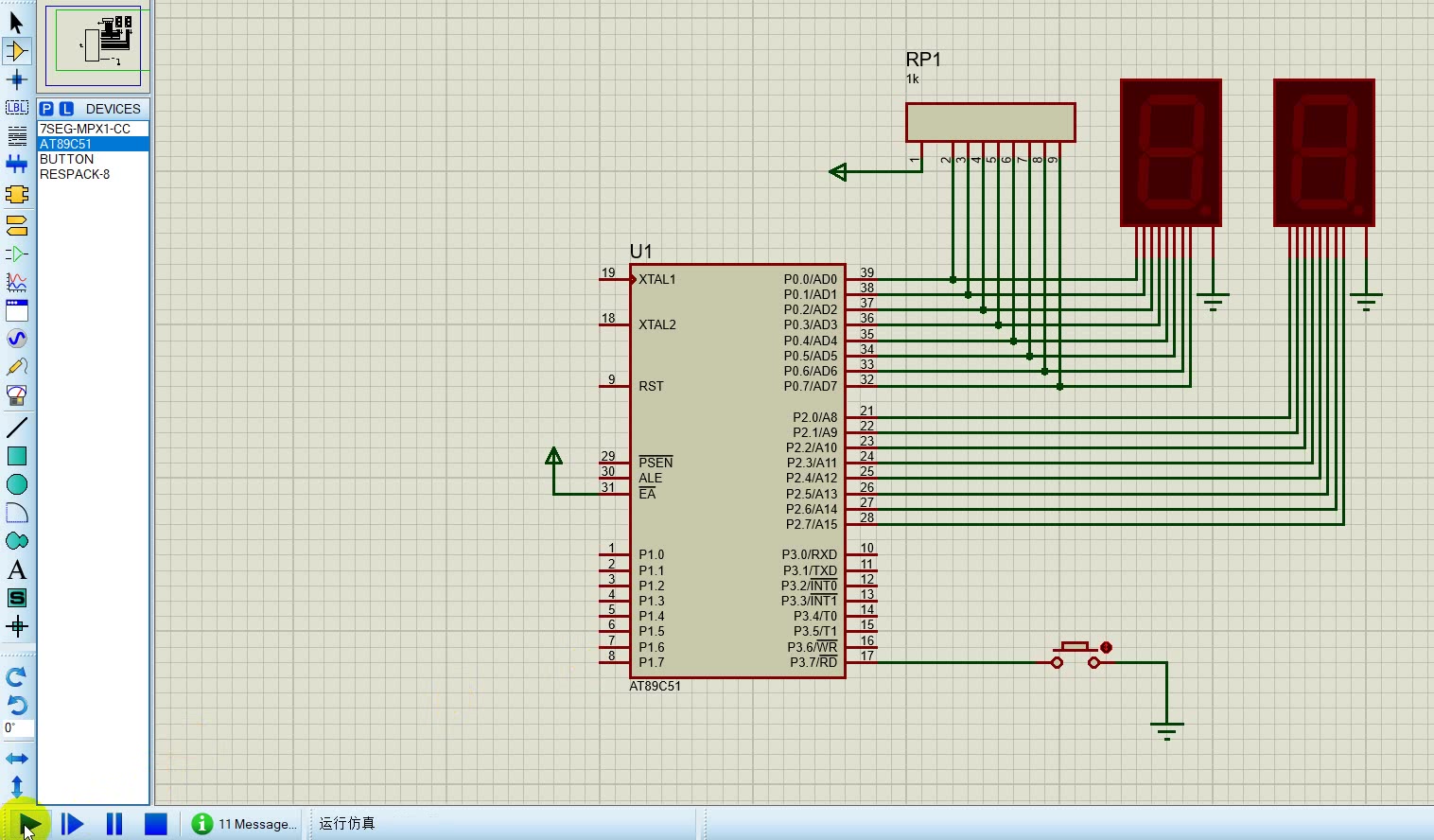Click the Step simulation button
The width and height of the screenshot is (1434, 840).
pos(72,824)
